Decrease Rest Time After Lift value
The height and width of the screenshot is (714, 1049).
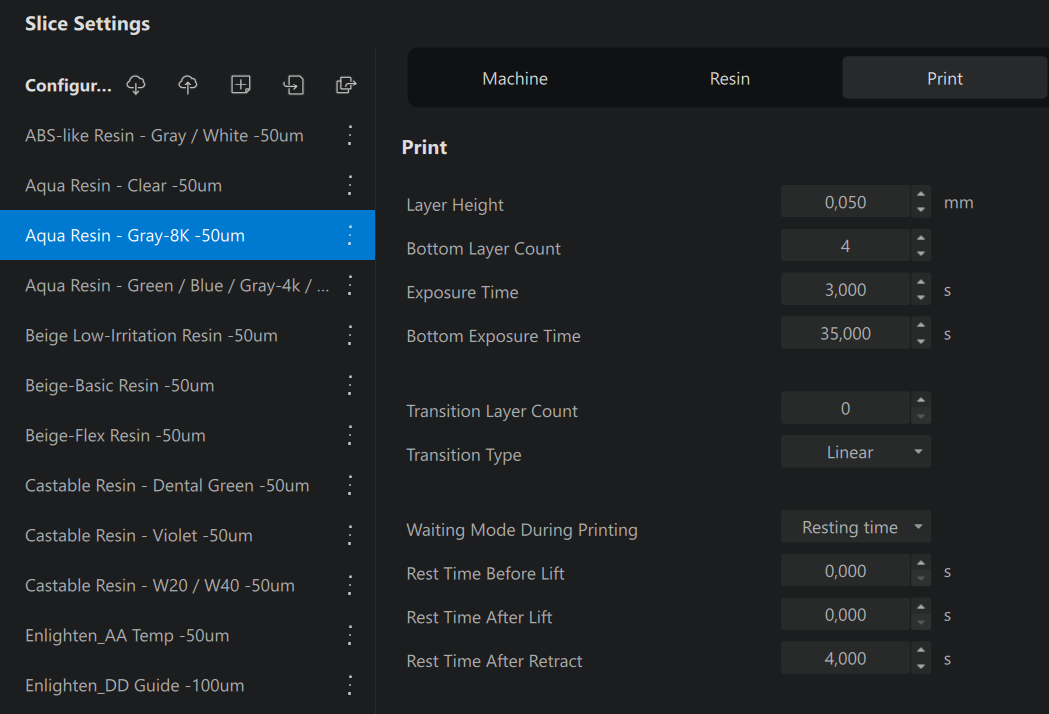click(921, 623)
